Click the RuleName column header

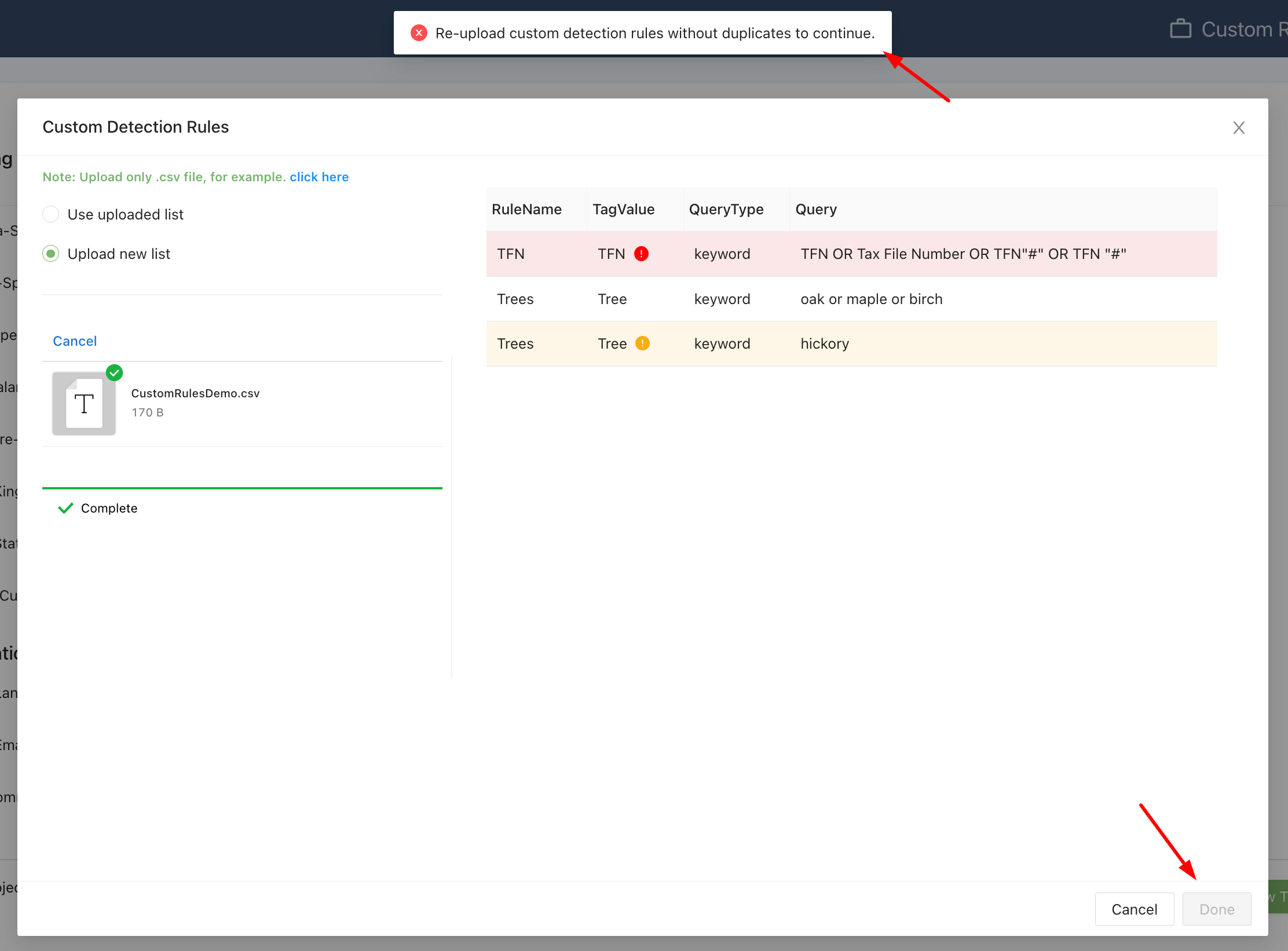[526, 209]
